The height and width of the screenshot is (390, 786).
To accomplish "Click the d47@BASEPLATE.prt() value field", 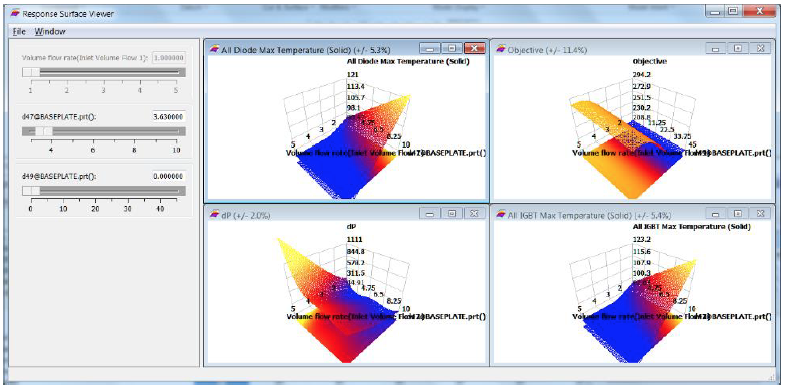I will 168,117.
